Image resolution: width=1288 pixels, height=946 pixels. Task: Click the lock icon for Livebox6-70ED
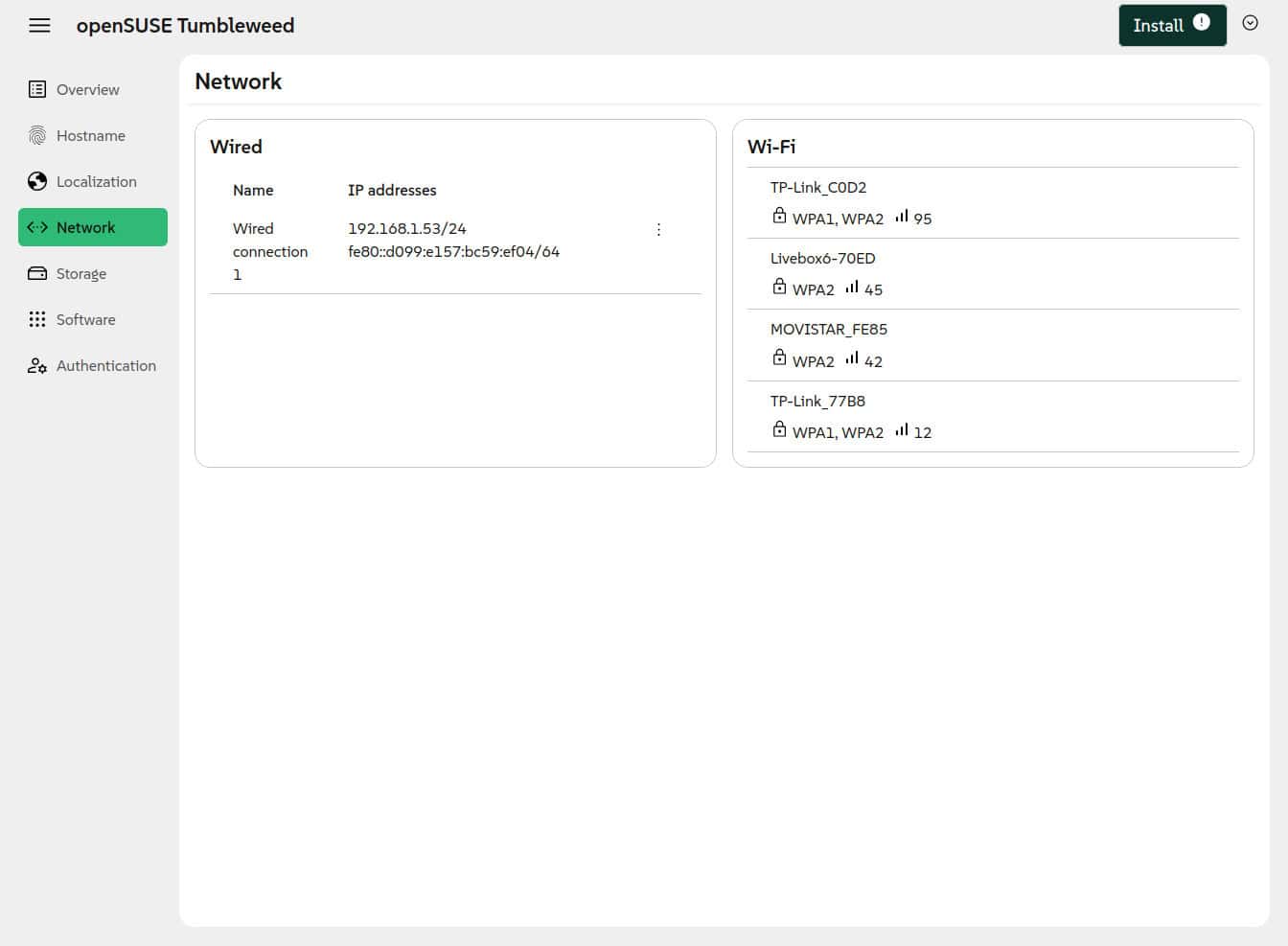pos(779,287)
